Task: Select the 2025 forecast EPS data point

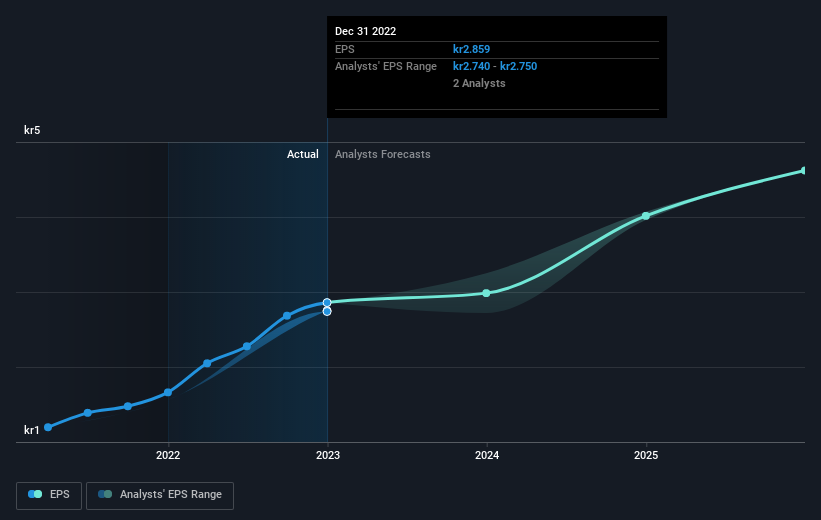Action: [646, 216]
